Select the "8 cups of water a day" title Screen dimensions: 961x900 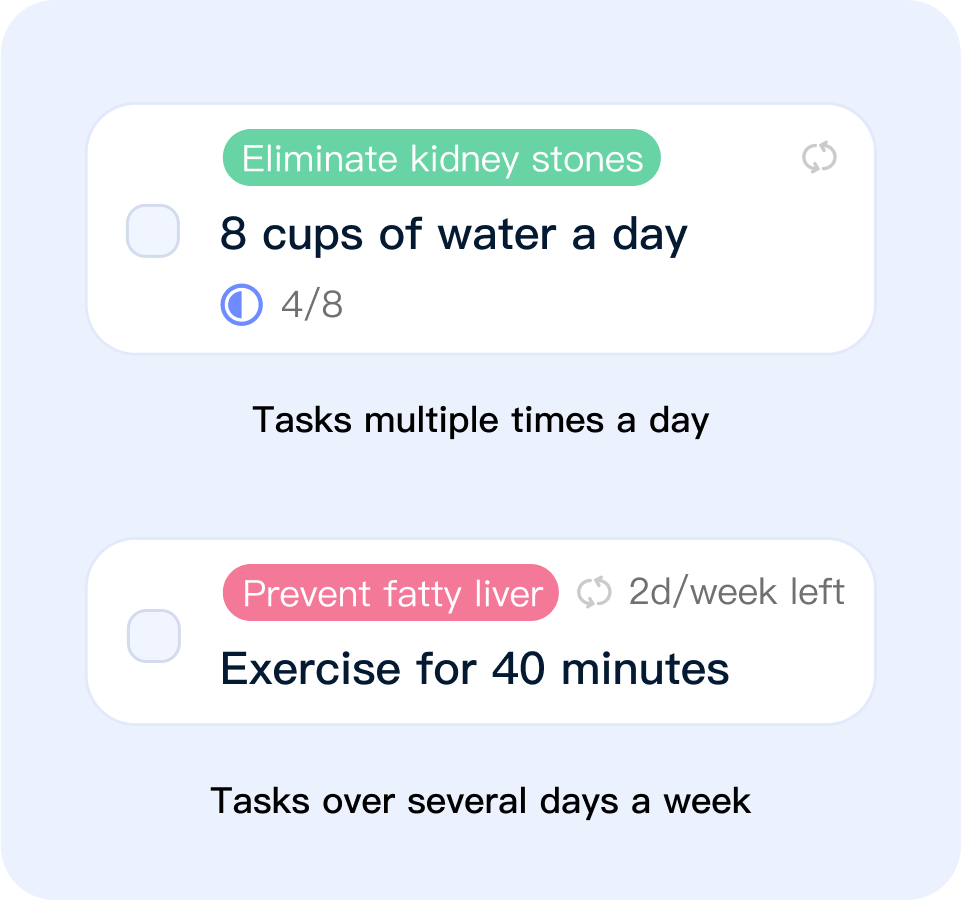(x=454, y=235)
